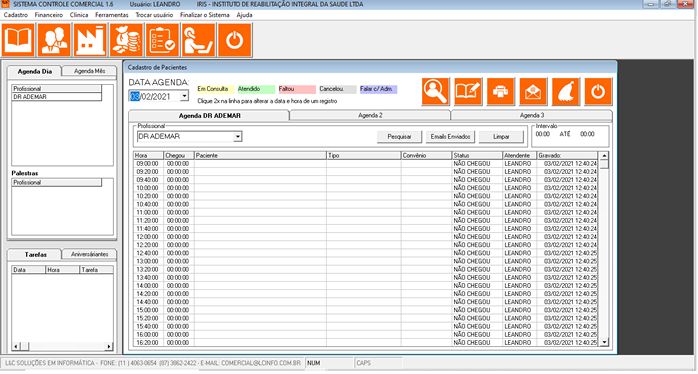The width and height of the screenshot is (698, 374).
Task: Open the Ferramentas menu
Action: [x=112, y=15]
